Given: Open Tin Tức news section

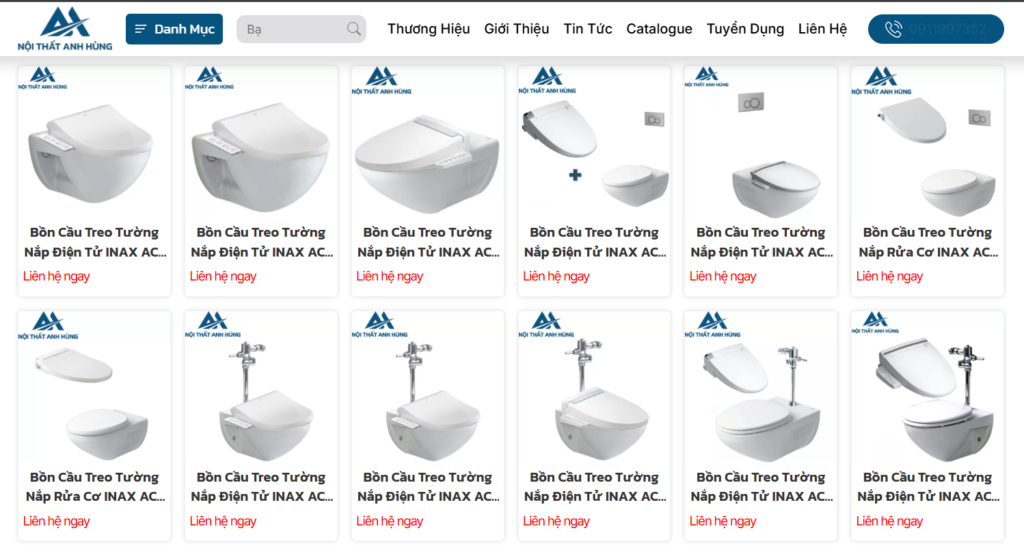Looking at the screenshot, I should 588,29.
